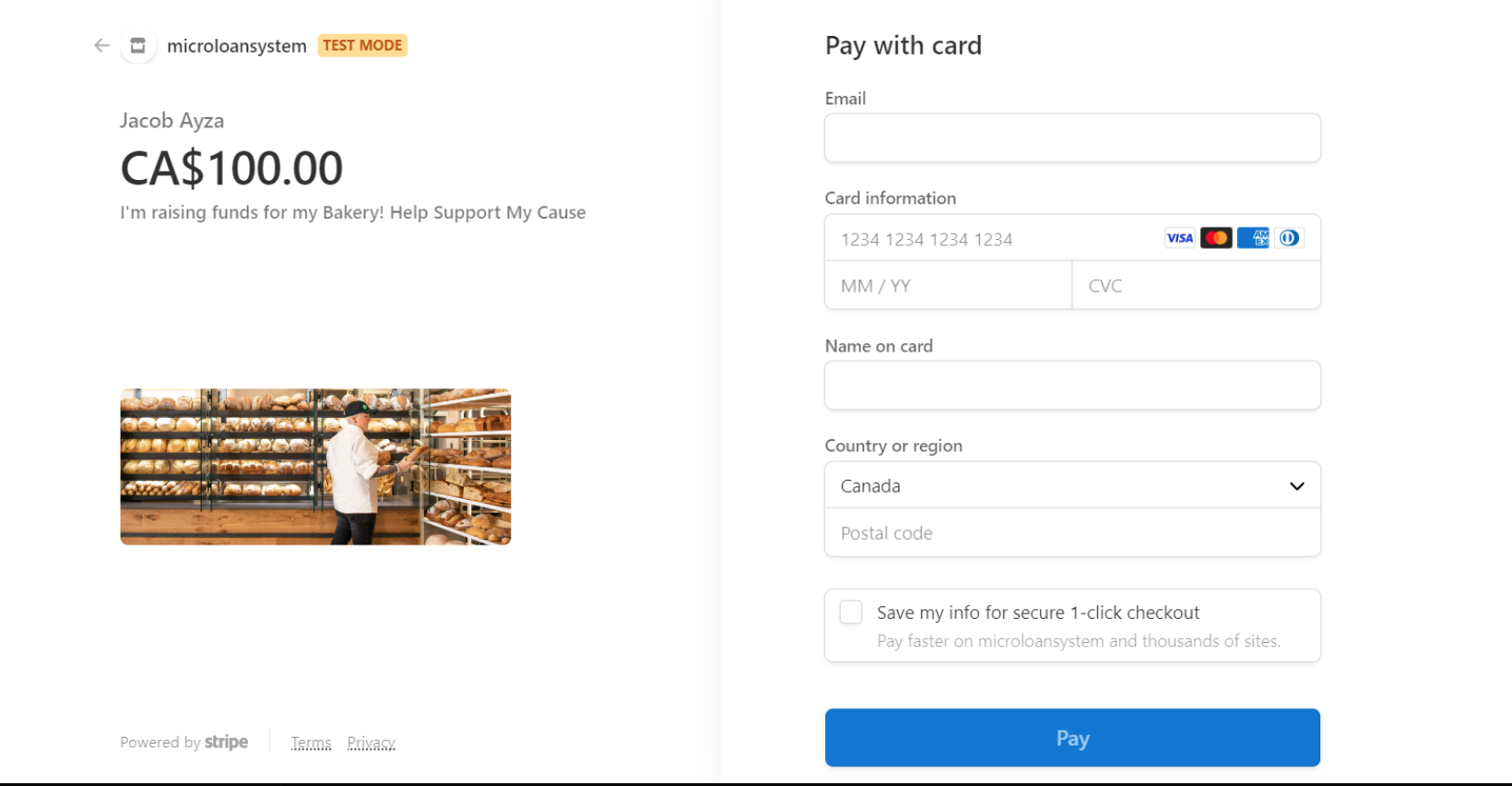This screenshot has height=786, width=1512.
Task: Enable Save my info checkbox
Action: (851, 612)
